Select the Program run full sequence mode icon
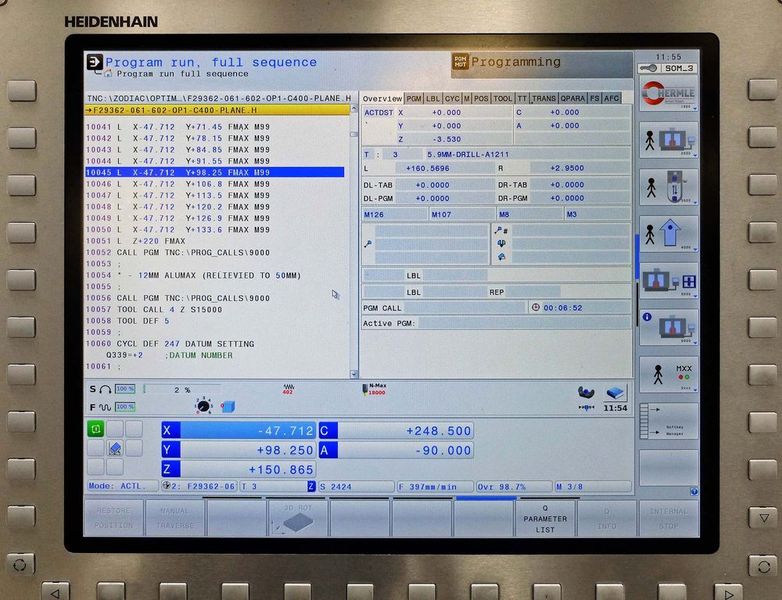782x600 pixels. (94, 62)
